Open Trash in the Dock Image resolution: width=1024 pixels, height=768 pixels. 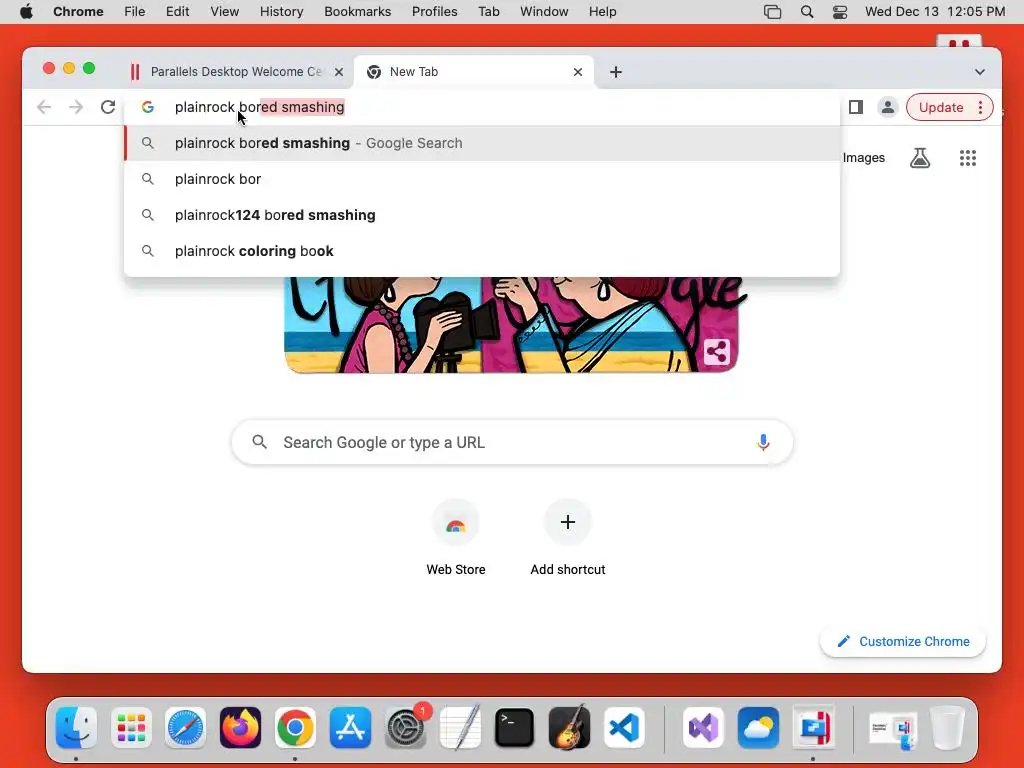tap(948, 728)
